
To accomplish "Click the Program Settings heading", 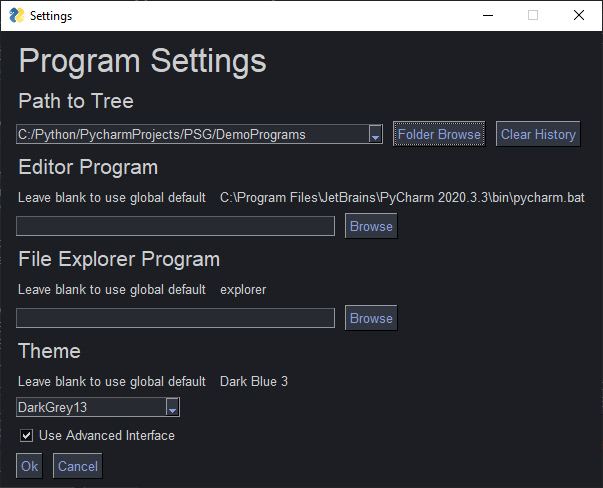I will [x=142, y=61].
